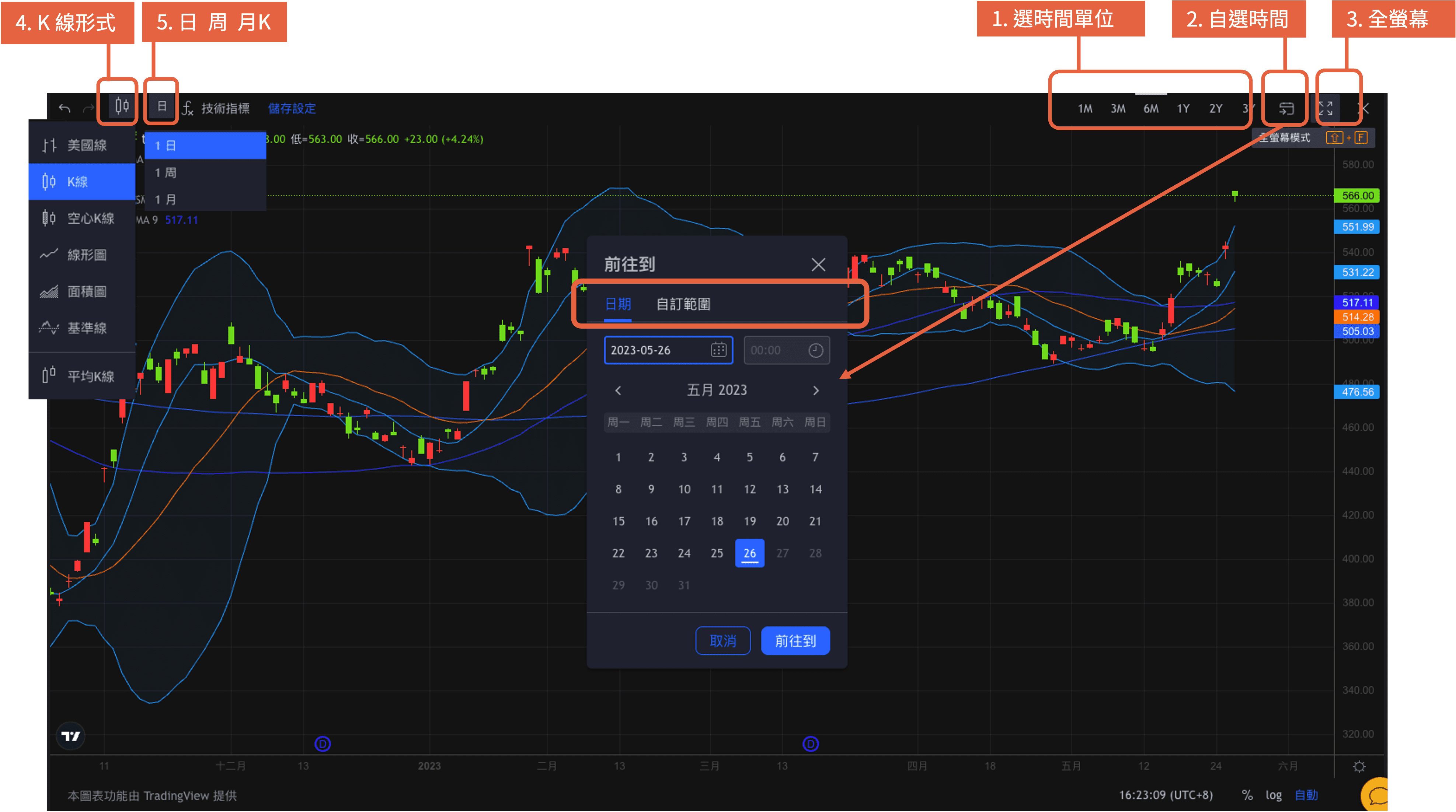Toggle logarithmic scale with log button
This screenshot has height=812, width=1456.
[x=1274, y=795]
